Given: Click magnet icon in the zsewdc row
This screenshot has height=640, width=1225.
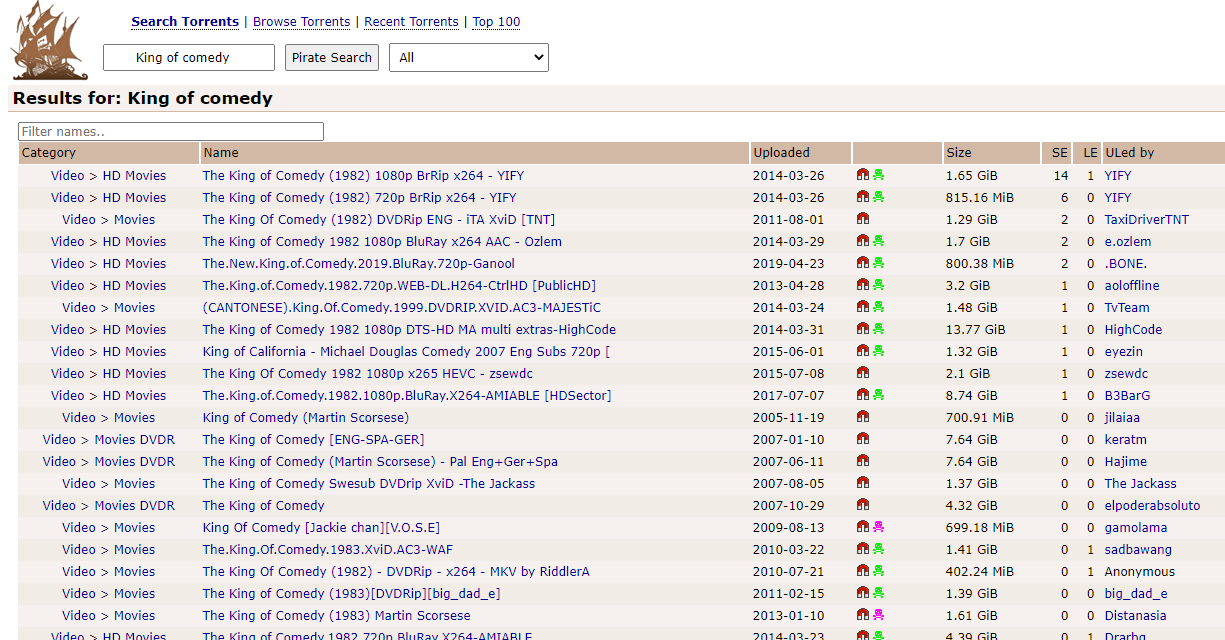Looking at the screenshot, I should click(x=863, y=373).
